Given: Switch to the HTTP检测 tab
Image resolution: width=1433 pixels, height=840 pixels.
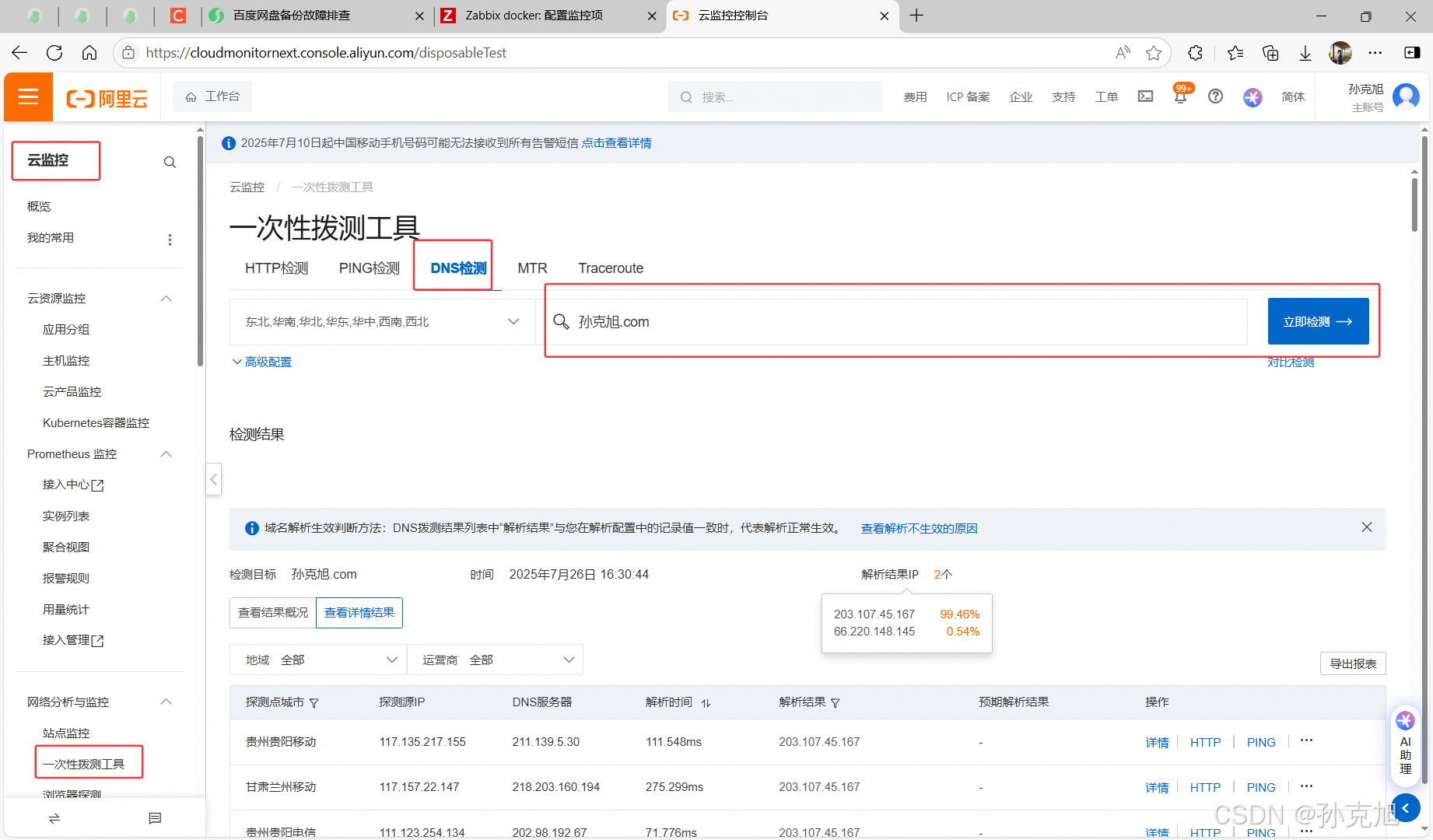Looking at the screenshot, I should pos(276,268).
